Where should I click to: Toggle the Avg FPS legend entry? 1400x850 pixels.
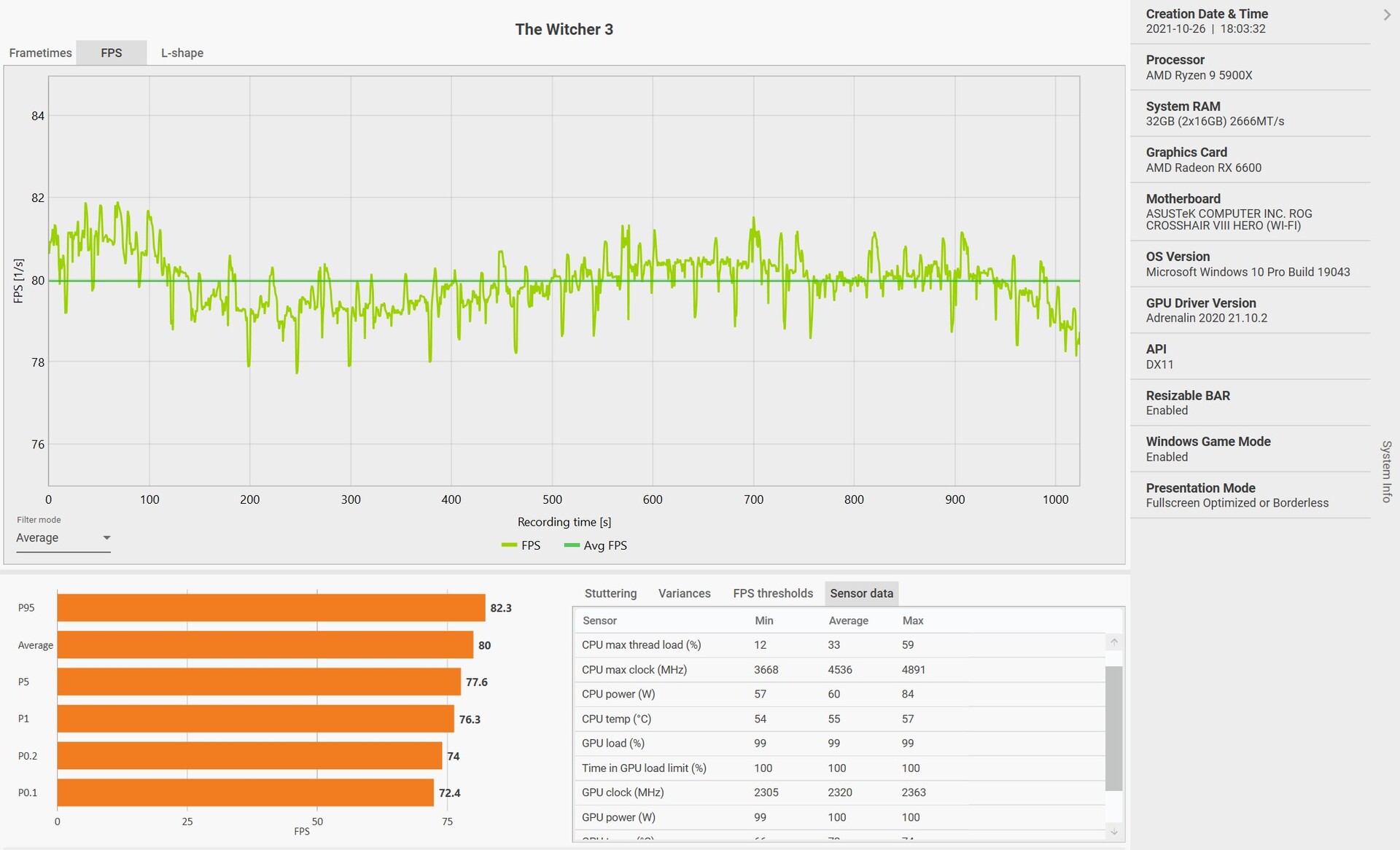(x=596, y=545)
